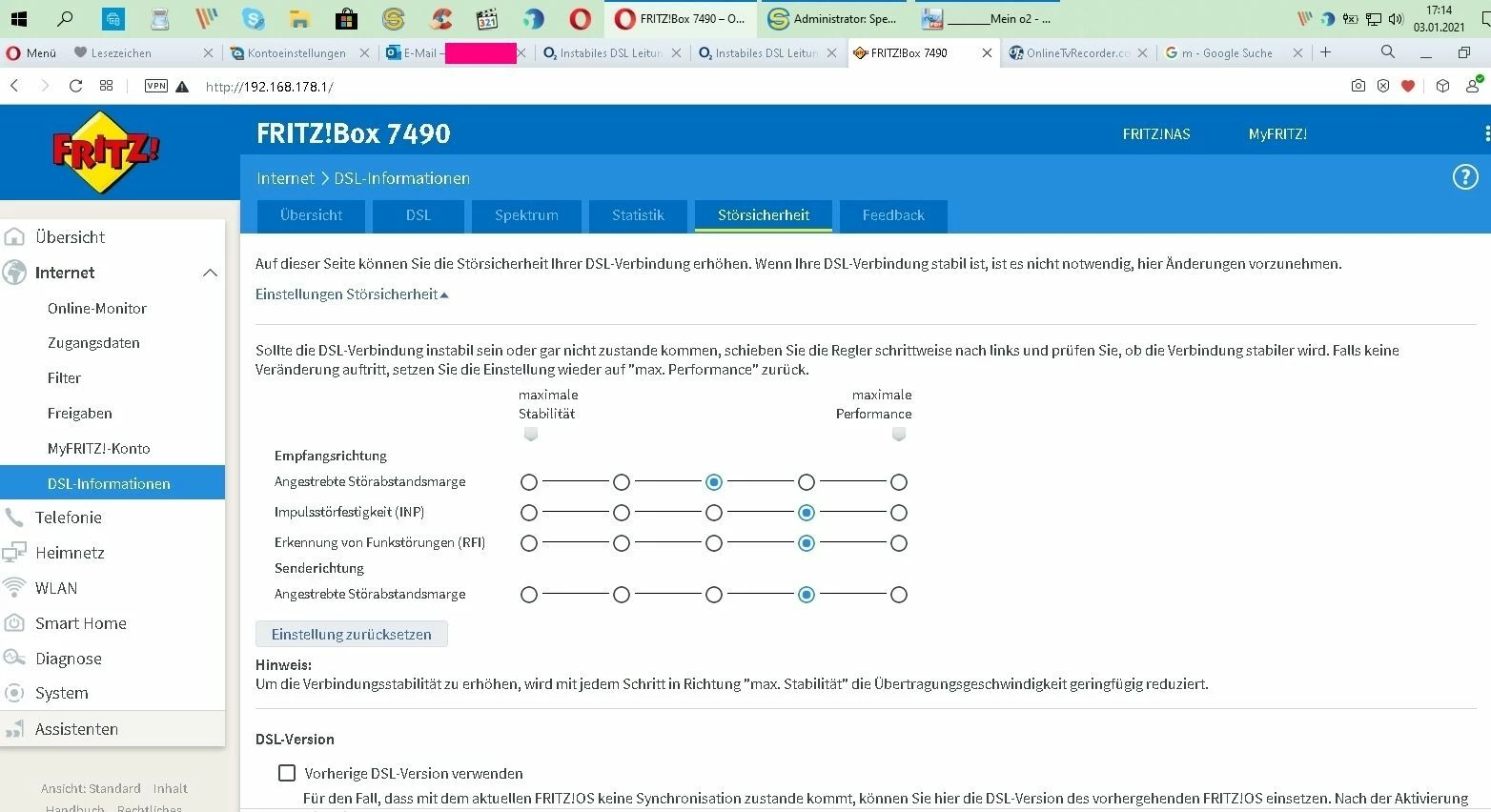Open the ad blocker shield icon
The width and height of the screenshot is (1491, 812).
(1383, 86)
